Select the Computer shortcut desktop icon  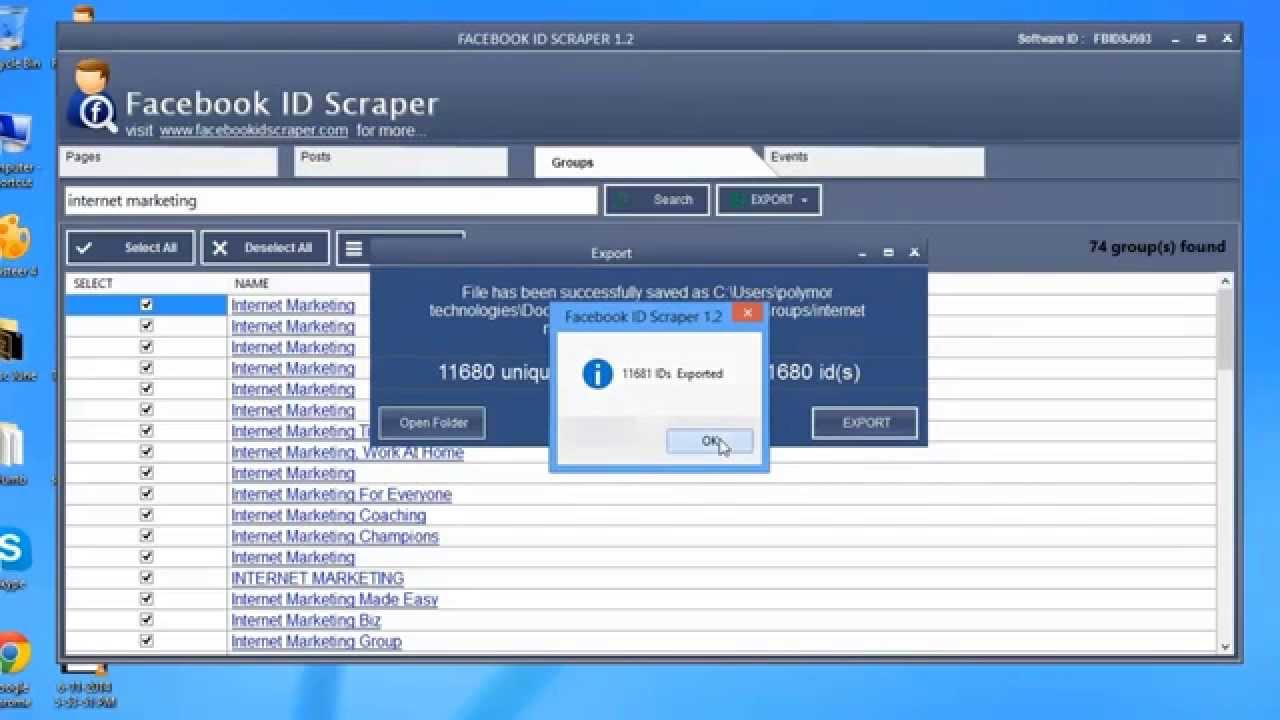pyautogui.click(x=17, y=150)
